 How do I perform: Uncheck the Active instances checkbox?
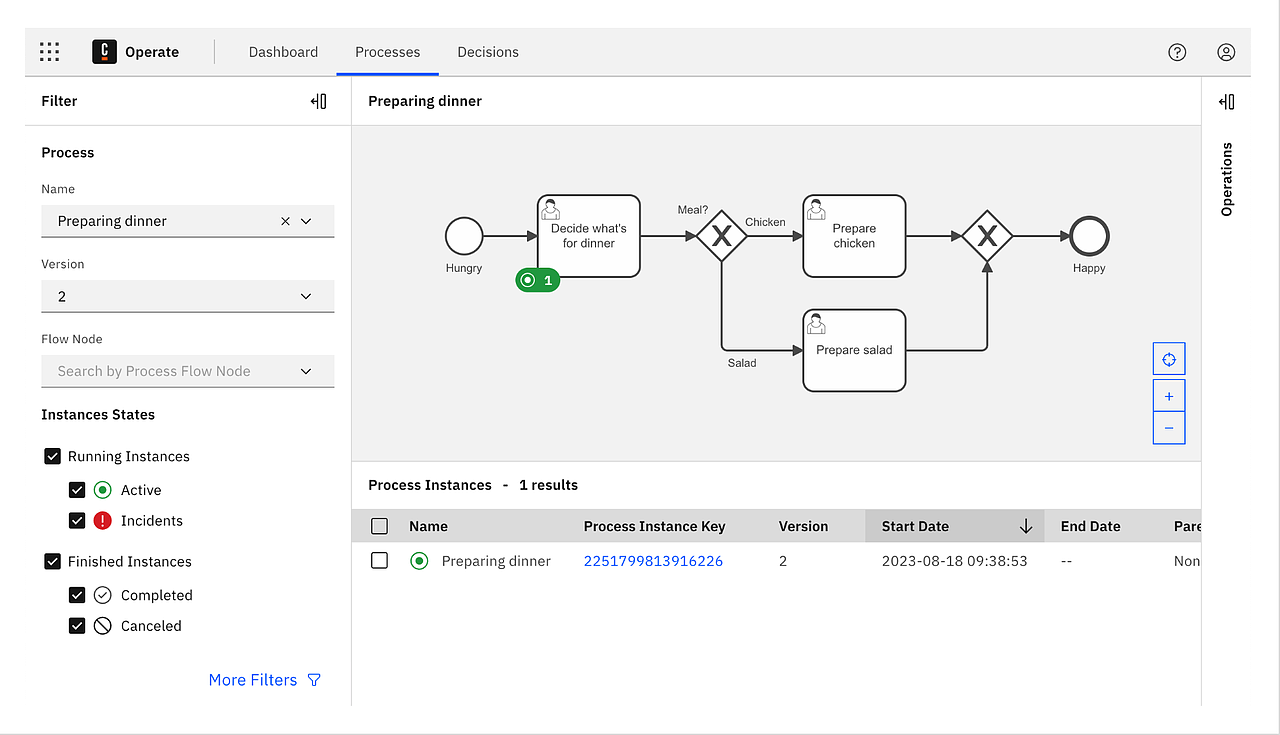[x=77, y=490]
